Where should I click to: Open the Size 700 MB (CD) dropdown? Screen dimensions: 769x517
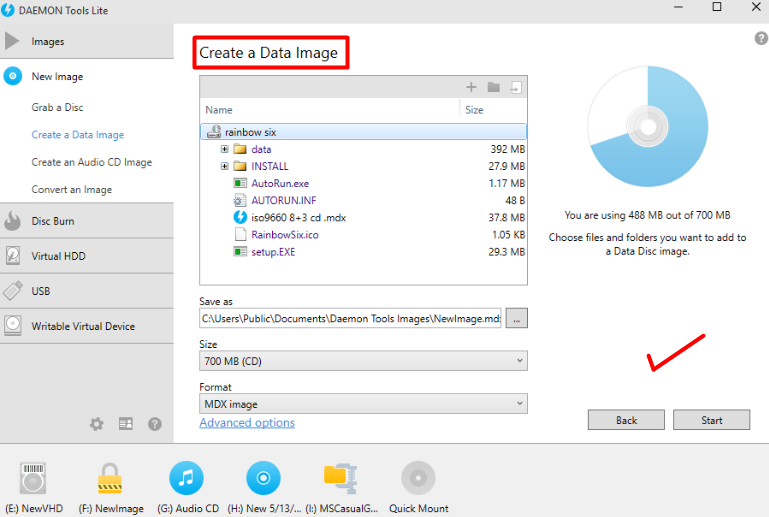tap(363, 361)
